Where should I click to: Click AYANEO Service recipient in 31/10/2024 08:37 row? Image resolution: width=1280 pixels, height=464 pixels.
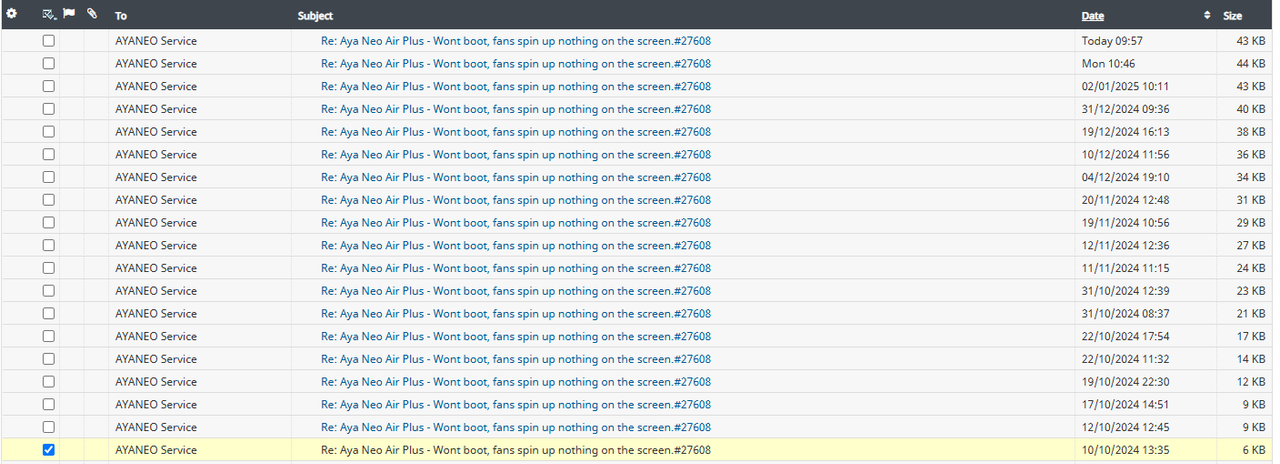pyautogui.click(x=156, y=313)
